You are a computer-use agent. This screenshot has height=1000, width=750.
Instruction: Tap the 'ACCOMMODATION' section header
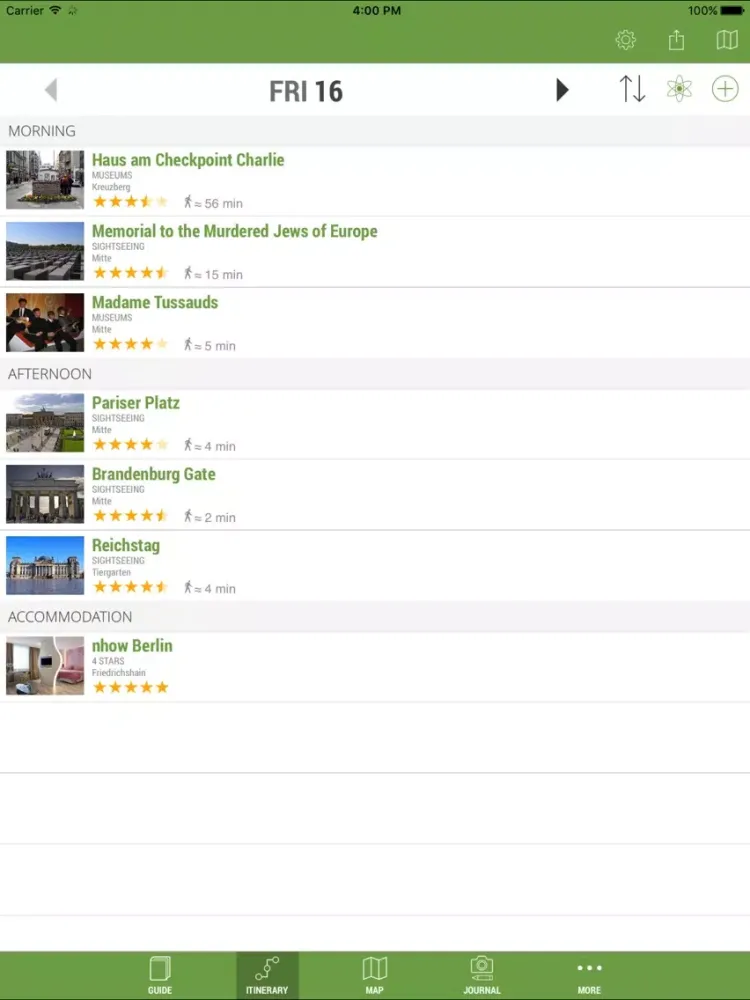point(70,617)
